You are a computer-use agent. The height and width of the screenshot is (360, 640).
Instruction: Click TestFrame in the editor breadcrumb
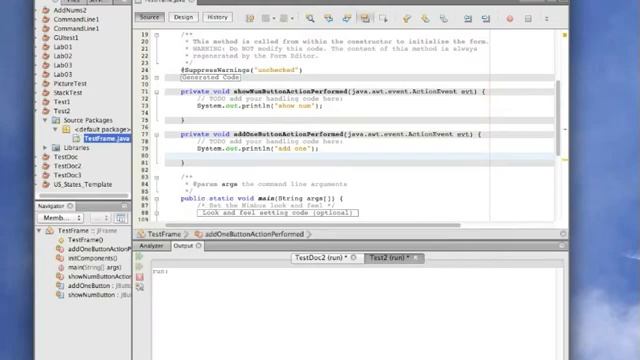[164, 234]
